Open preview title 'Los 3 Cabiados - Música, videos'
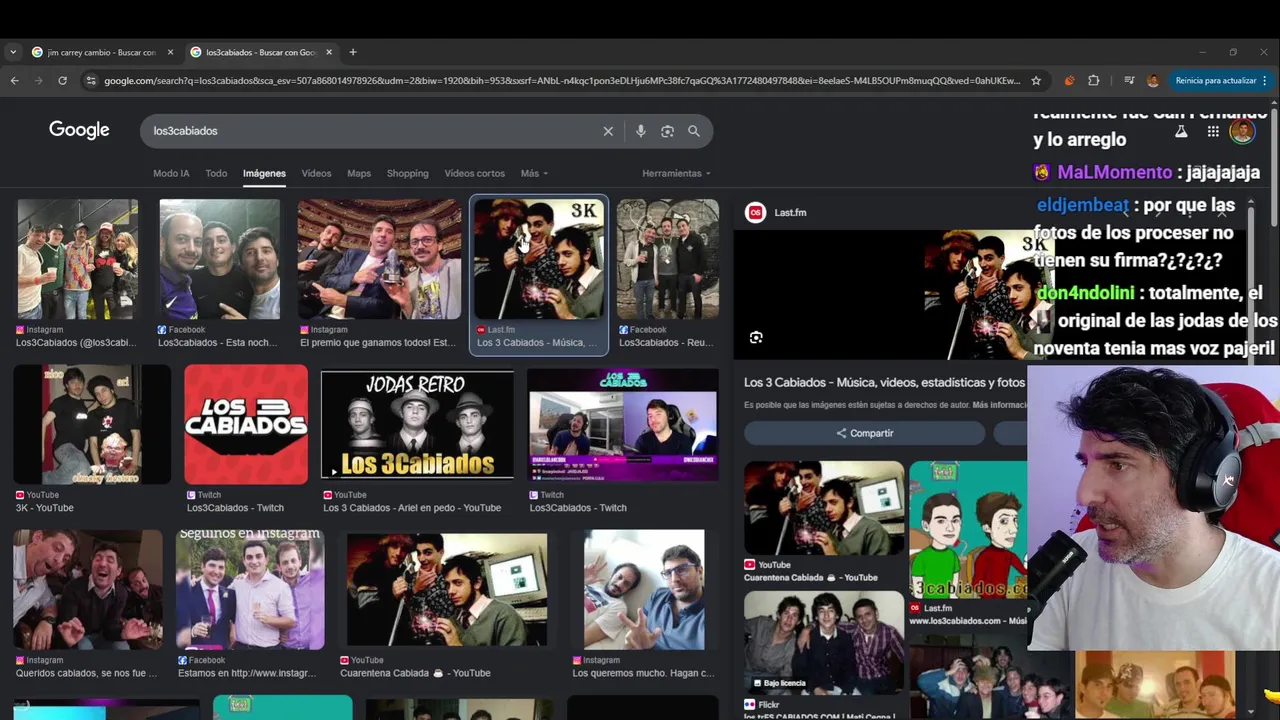1280x720 pixels. click(885, 382)
